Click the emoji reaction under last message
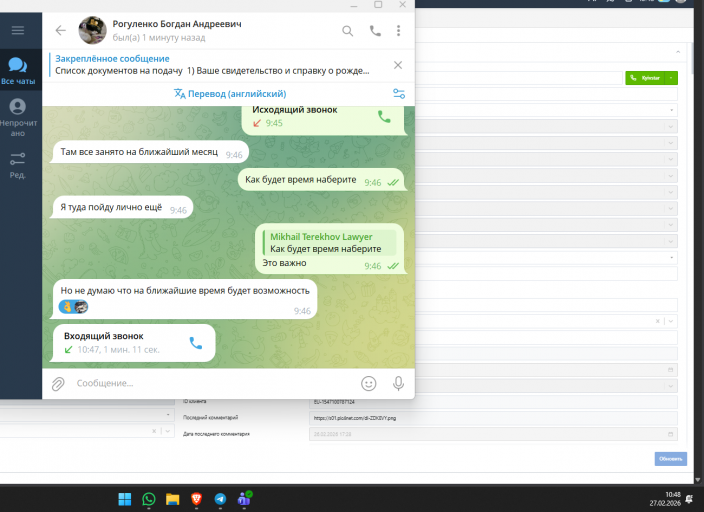704x512 pixels. tap(73, 307)
